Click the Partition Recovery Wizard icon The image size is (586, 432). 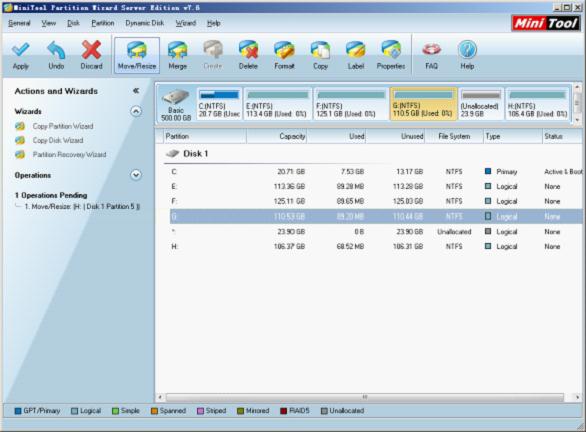click(x=20, y=155)
